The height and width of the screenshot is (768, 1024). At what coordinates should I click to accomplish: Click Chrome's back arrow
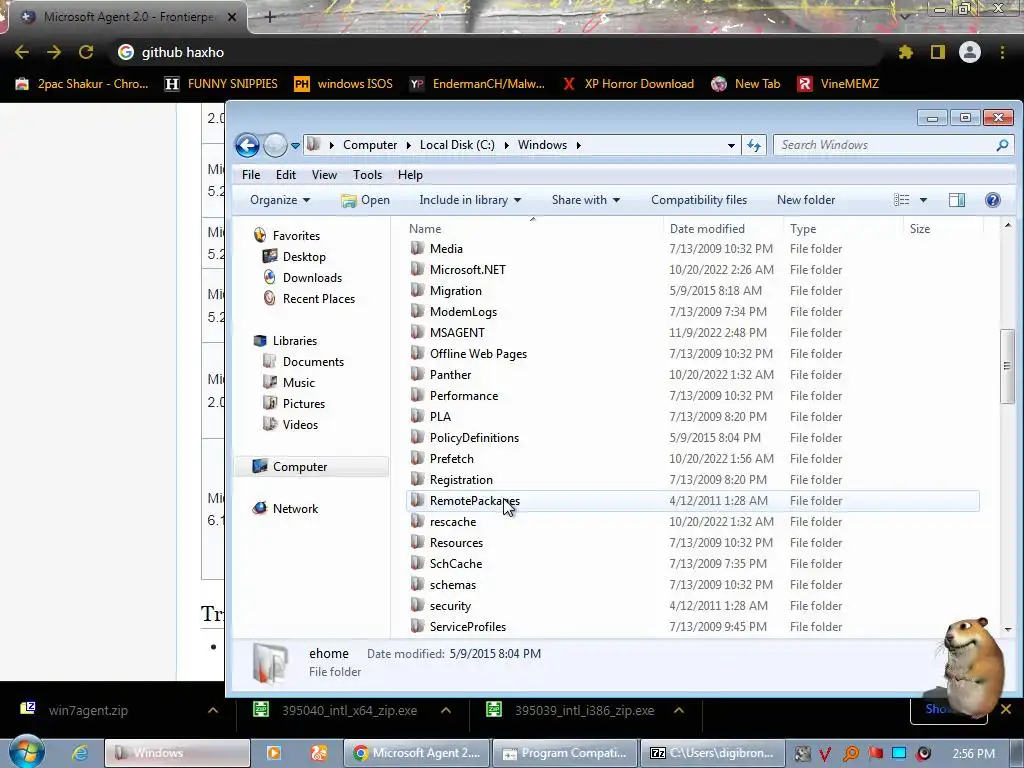click(22, 52)
